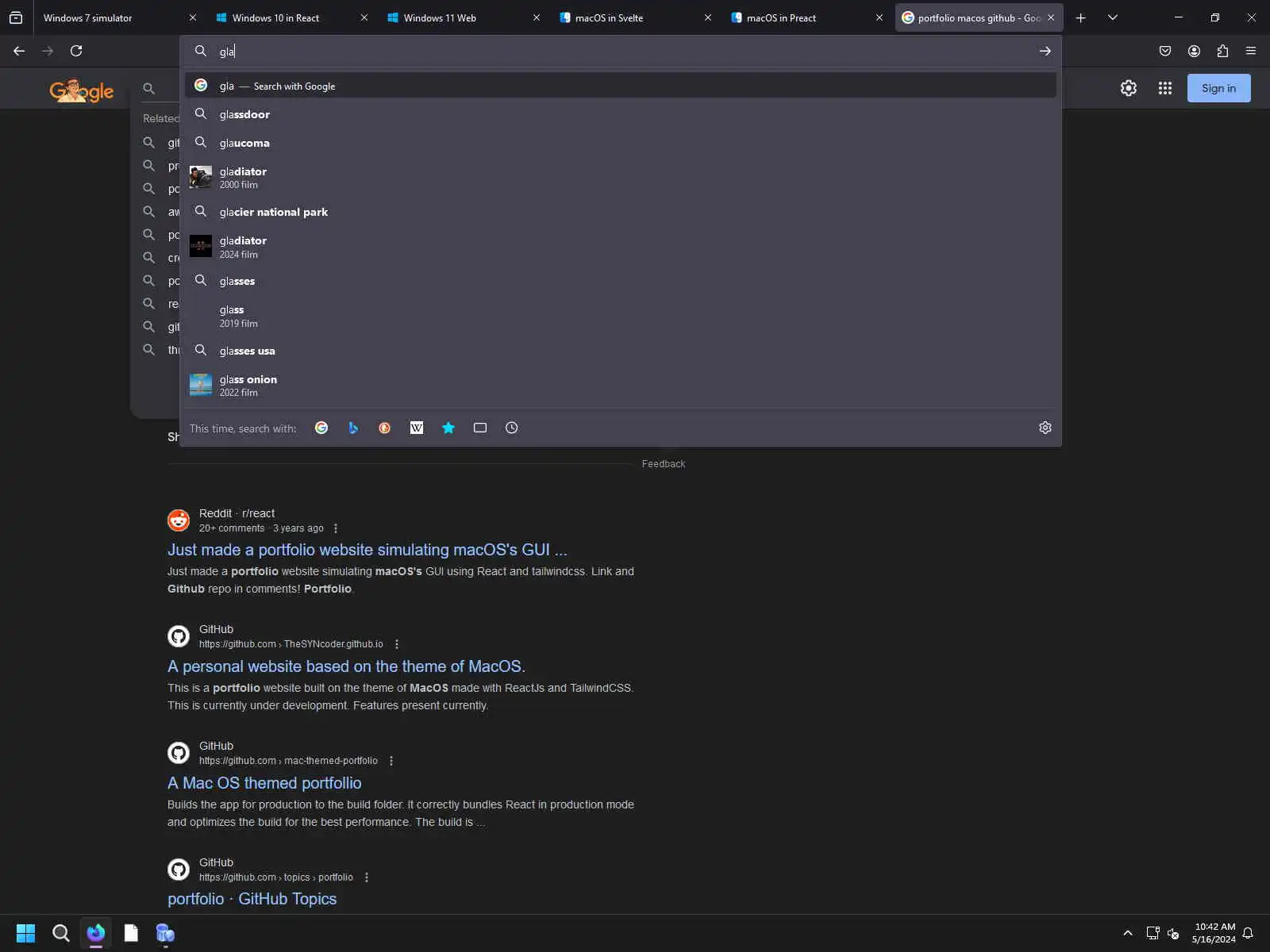Open the Windows Start menu
Screen dimensions: 1270x952
25,933
